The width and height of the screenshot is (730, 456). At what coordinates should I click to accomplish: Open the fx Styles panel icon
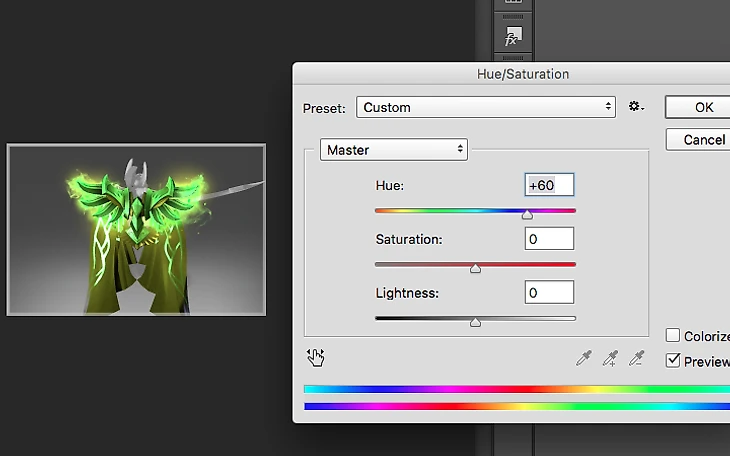(x=511, y=39)
